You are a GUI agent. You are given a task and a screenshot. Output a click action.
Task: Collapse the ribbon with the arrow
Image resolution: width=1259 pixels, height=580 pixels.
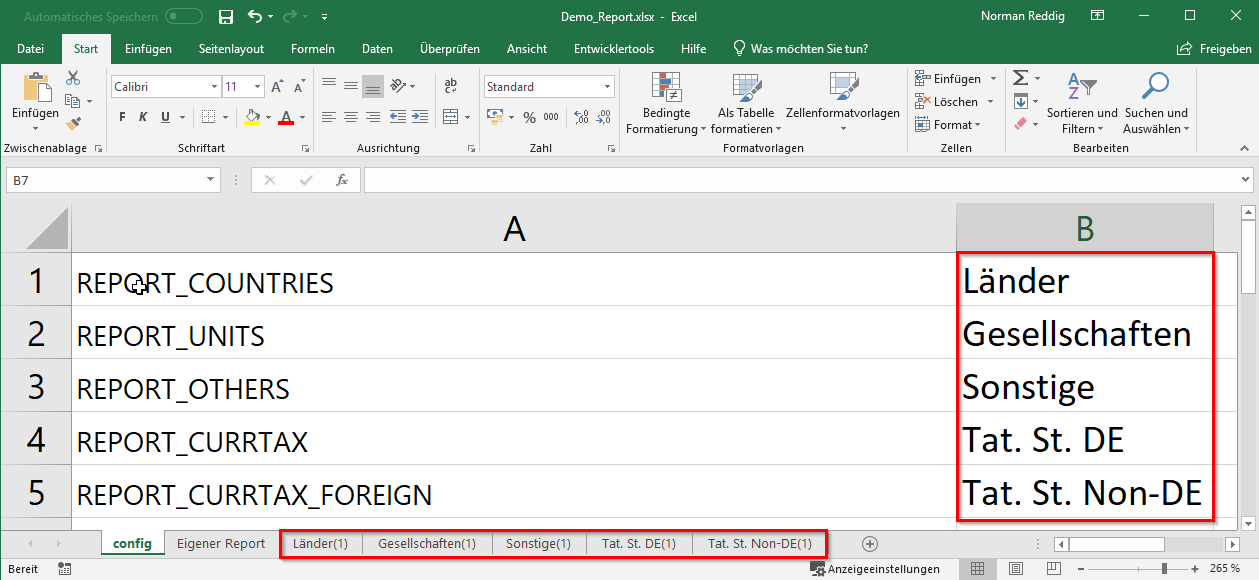[x=1245, y=148]
